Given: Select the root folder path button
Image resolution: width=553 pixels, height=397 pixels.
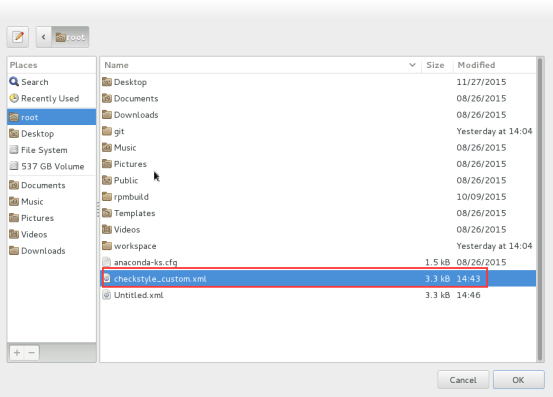Looking at the screenshot, I should point(70,37).
